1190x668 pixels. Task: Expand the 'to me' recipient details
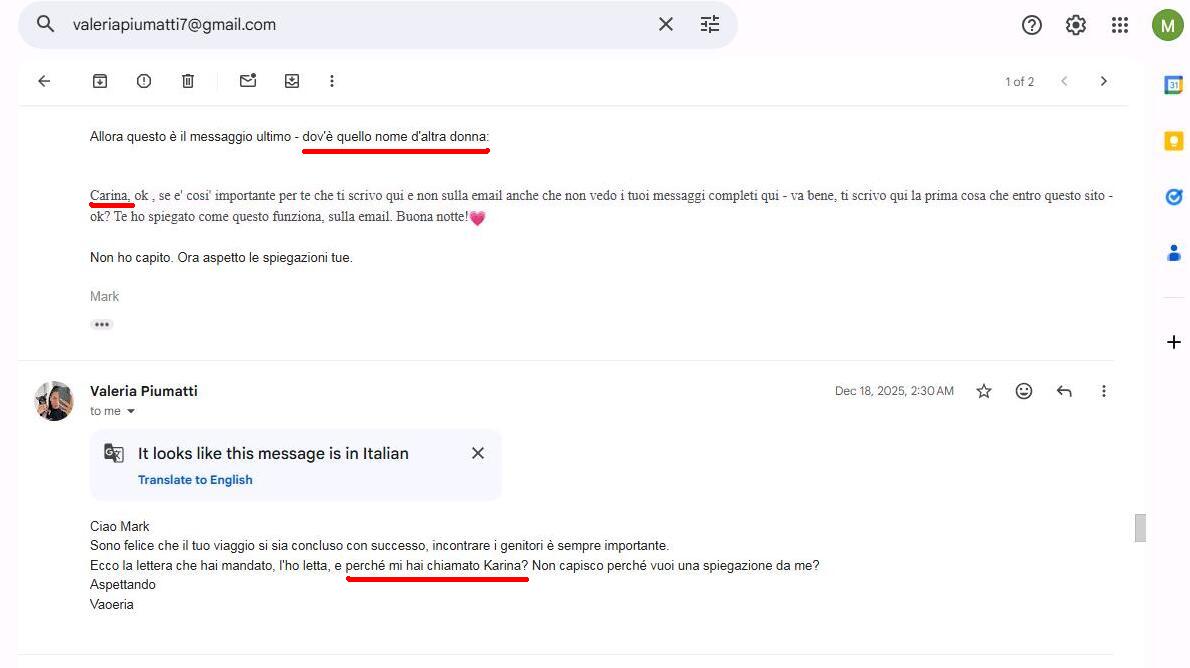[130, 411]
